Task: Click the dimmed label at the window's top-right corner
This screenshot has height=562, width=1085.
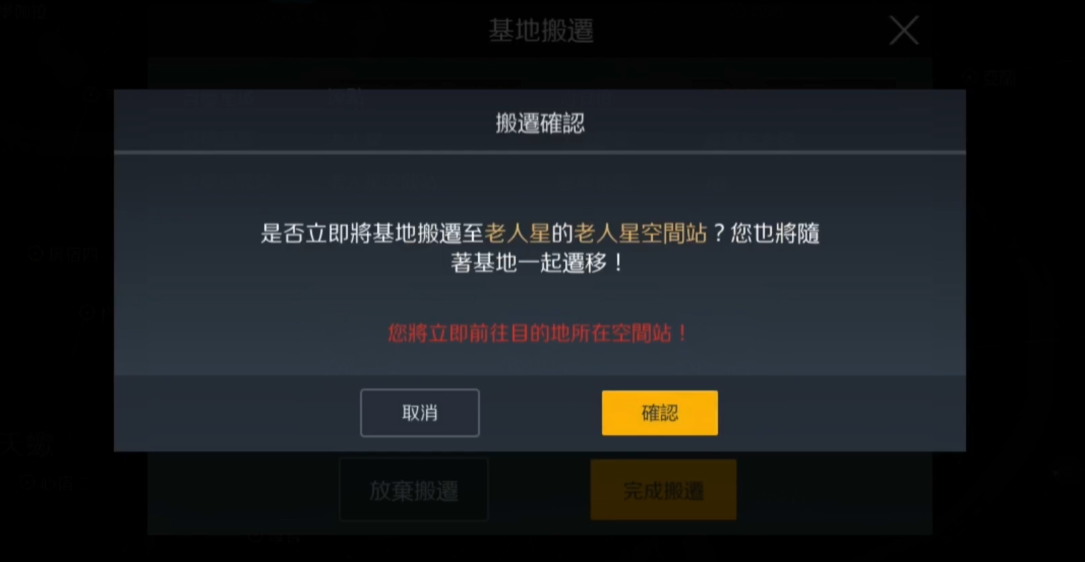Action: pyautogui.click(x=991, y=78)
